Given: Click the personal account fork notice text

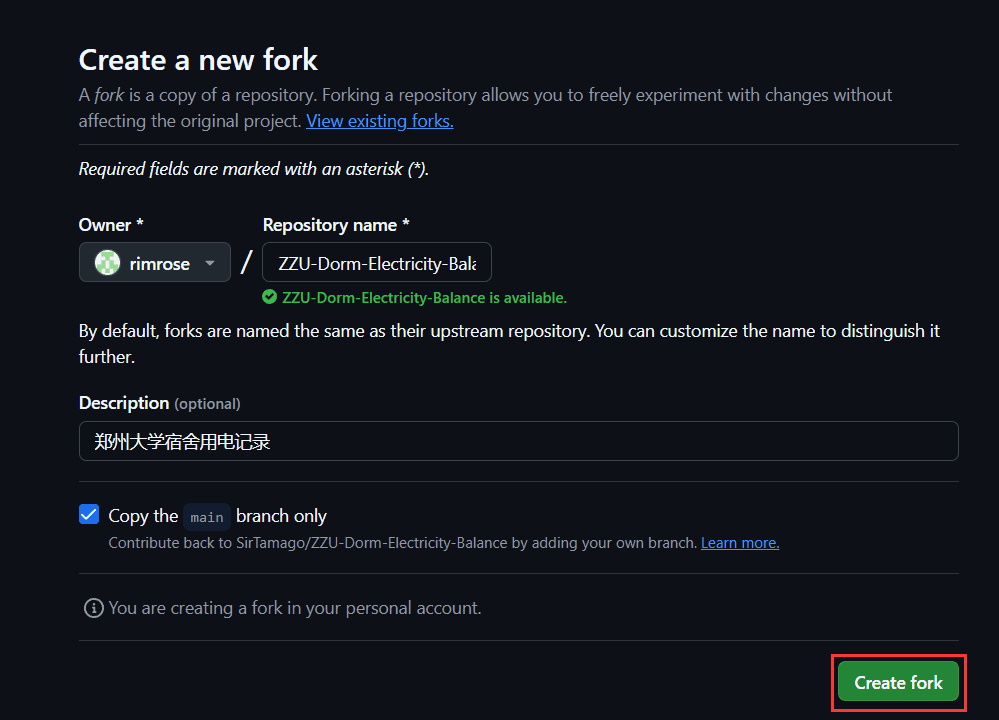Looking at the screenshot, I should tap(294, 608).
